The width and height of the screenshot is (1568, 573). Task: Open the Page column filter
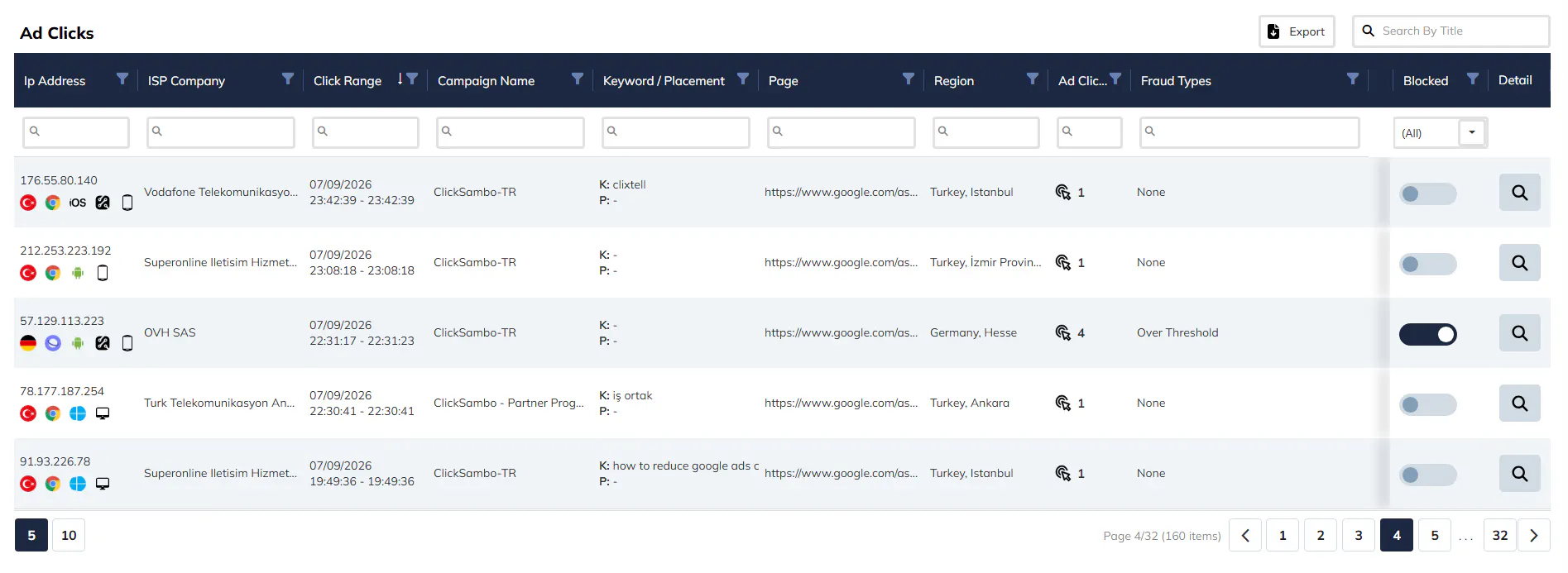pos(909,79)
